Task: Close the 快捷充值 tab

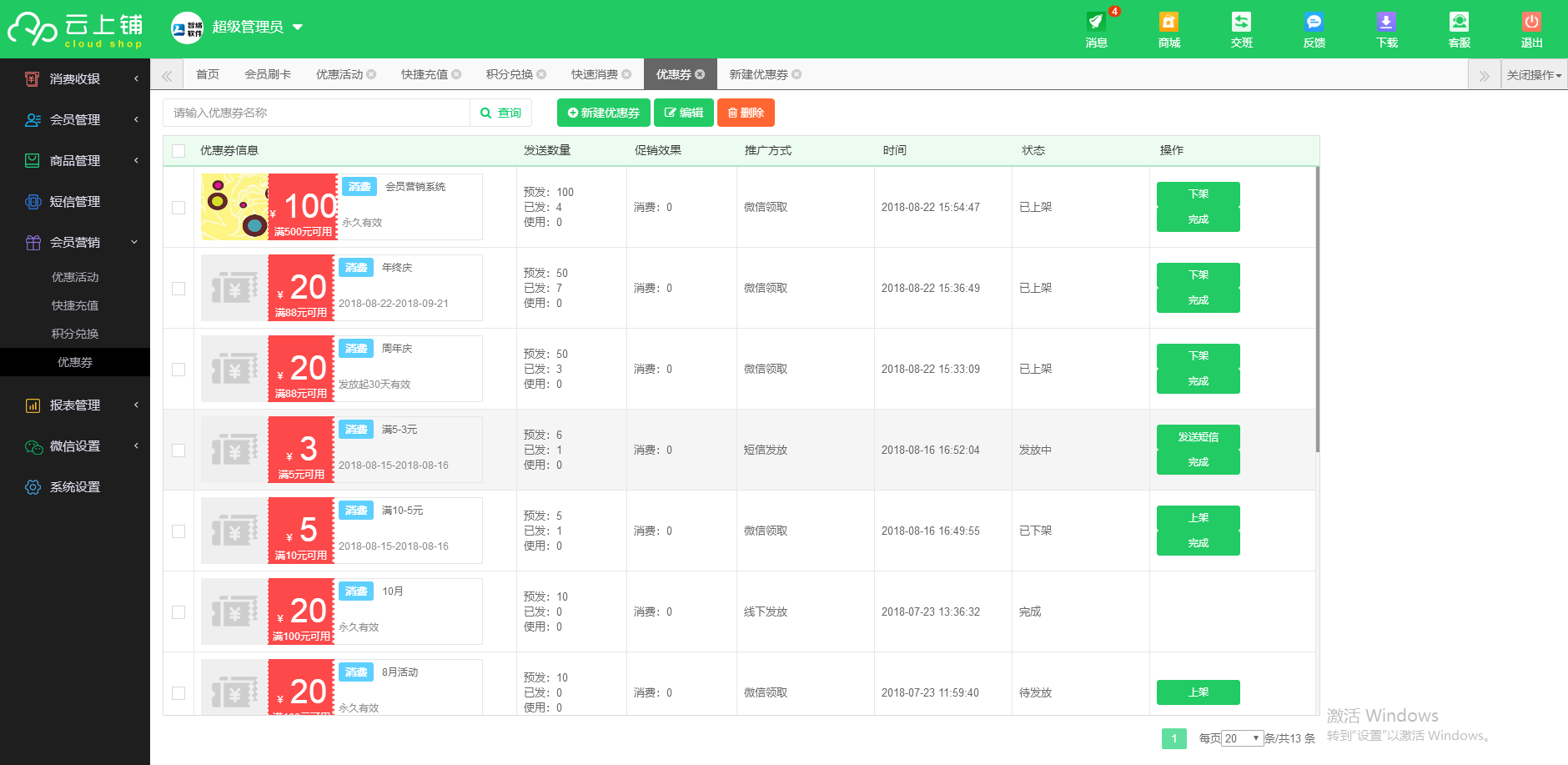Action: pyautogui.click(x=456, y=74)
